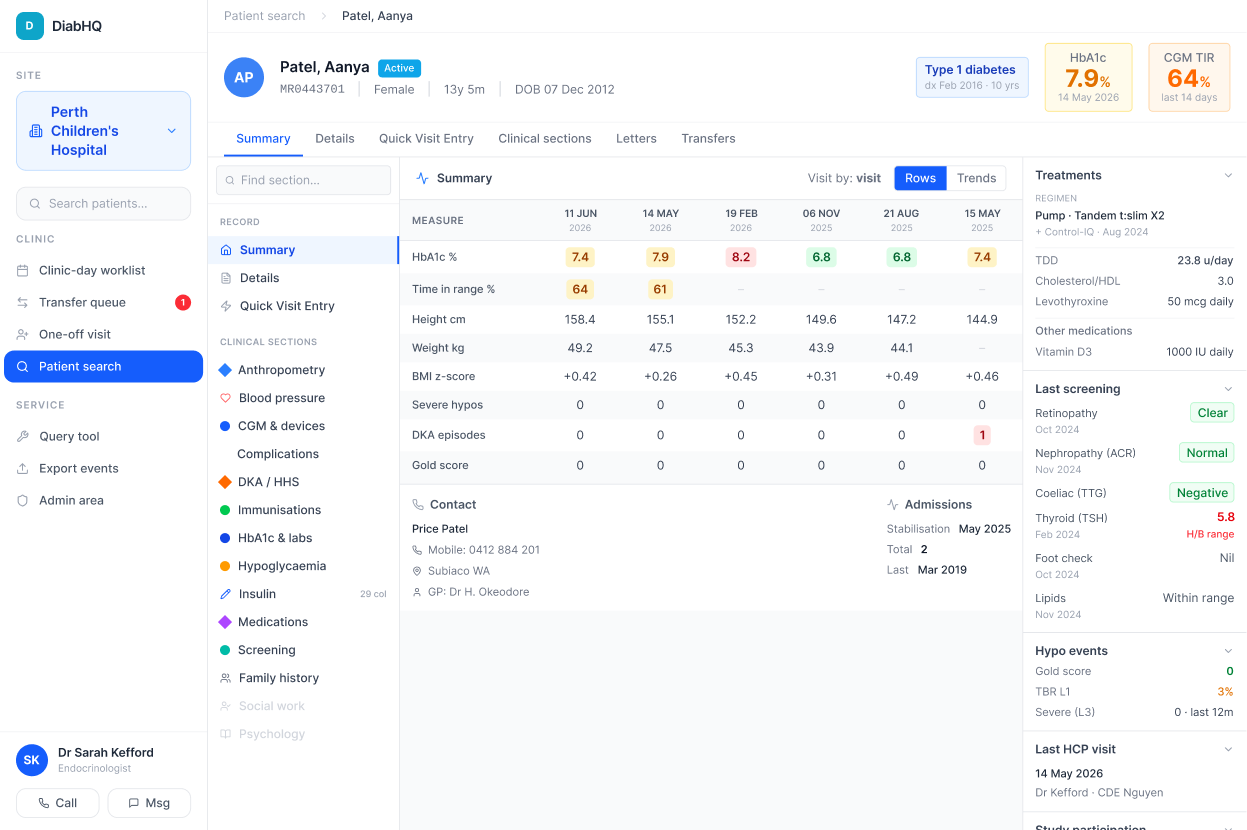Click the magnifier icon in Patient search
1247x830 pixels.
pos(23,366)
